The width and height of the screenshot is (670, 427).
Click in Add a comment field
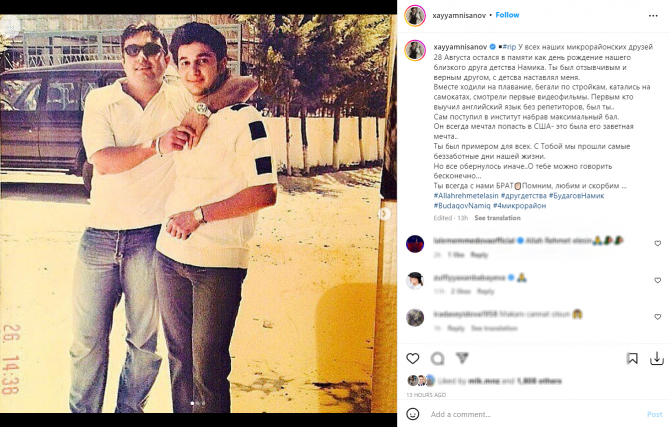tap(534, 414)
